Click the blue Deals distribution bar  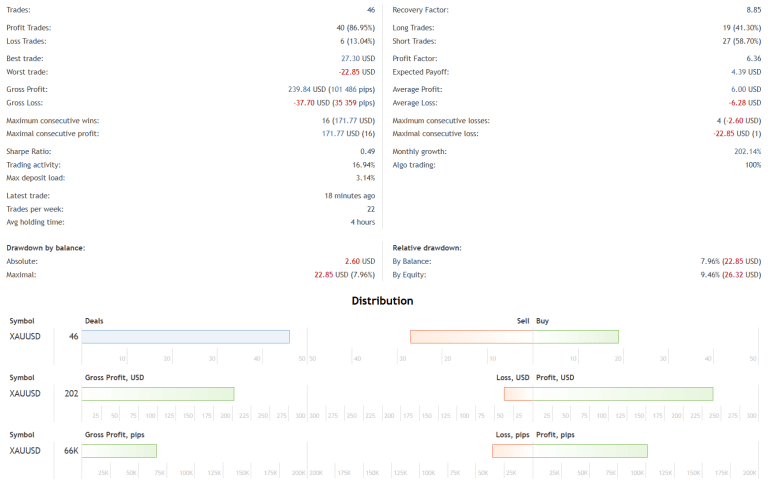pyautogui.click(x=185, y=337)
